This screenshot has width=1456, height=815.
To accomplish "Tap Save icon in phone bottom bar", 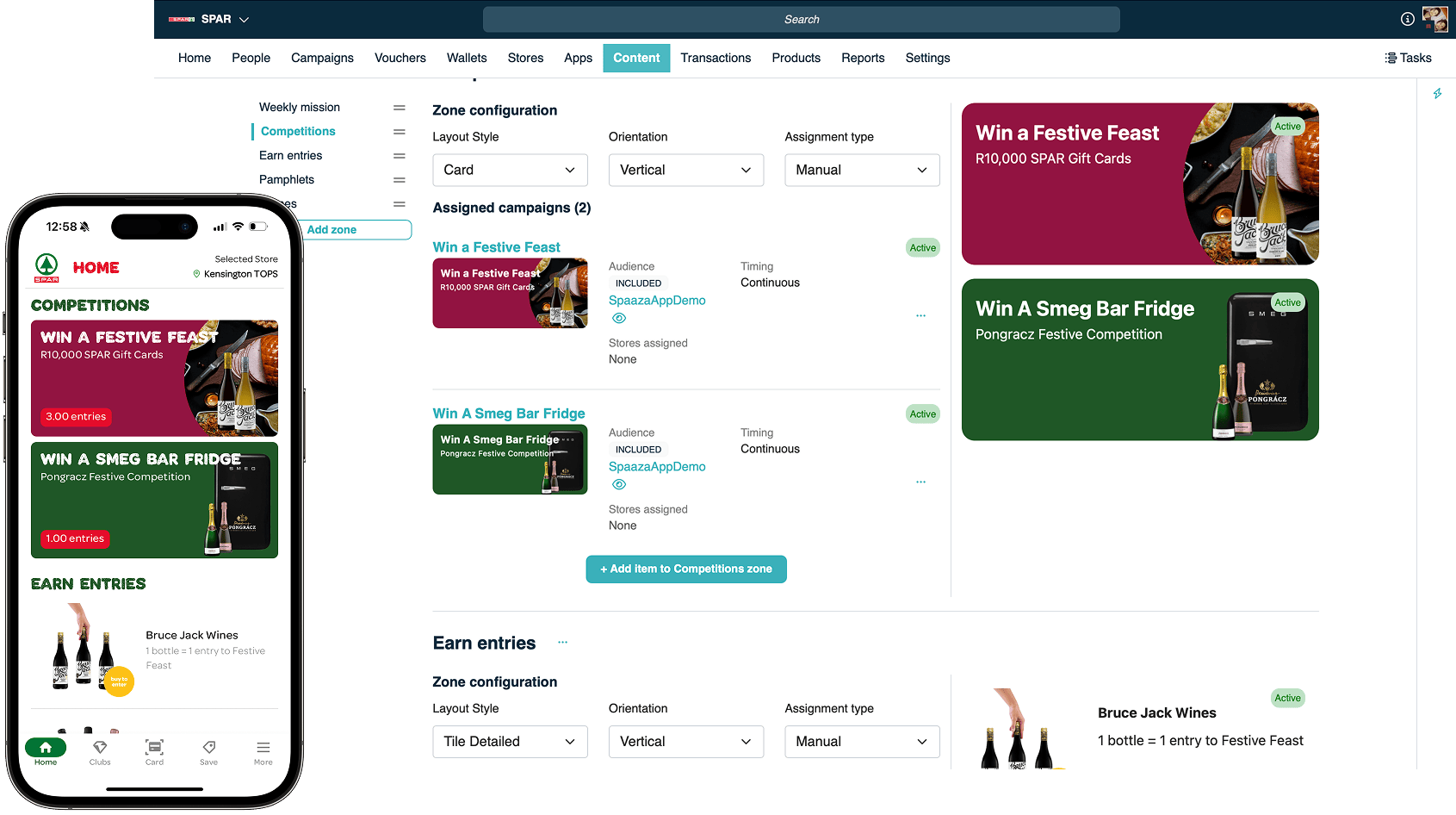I will [208, 747].
